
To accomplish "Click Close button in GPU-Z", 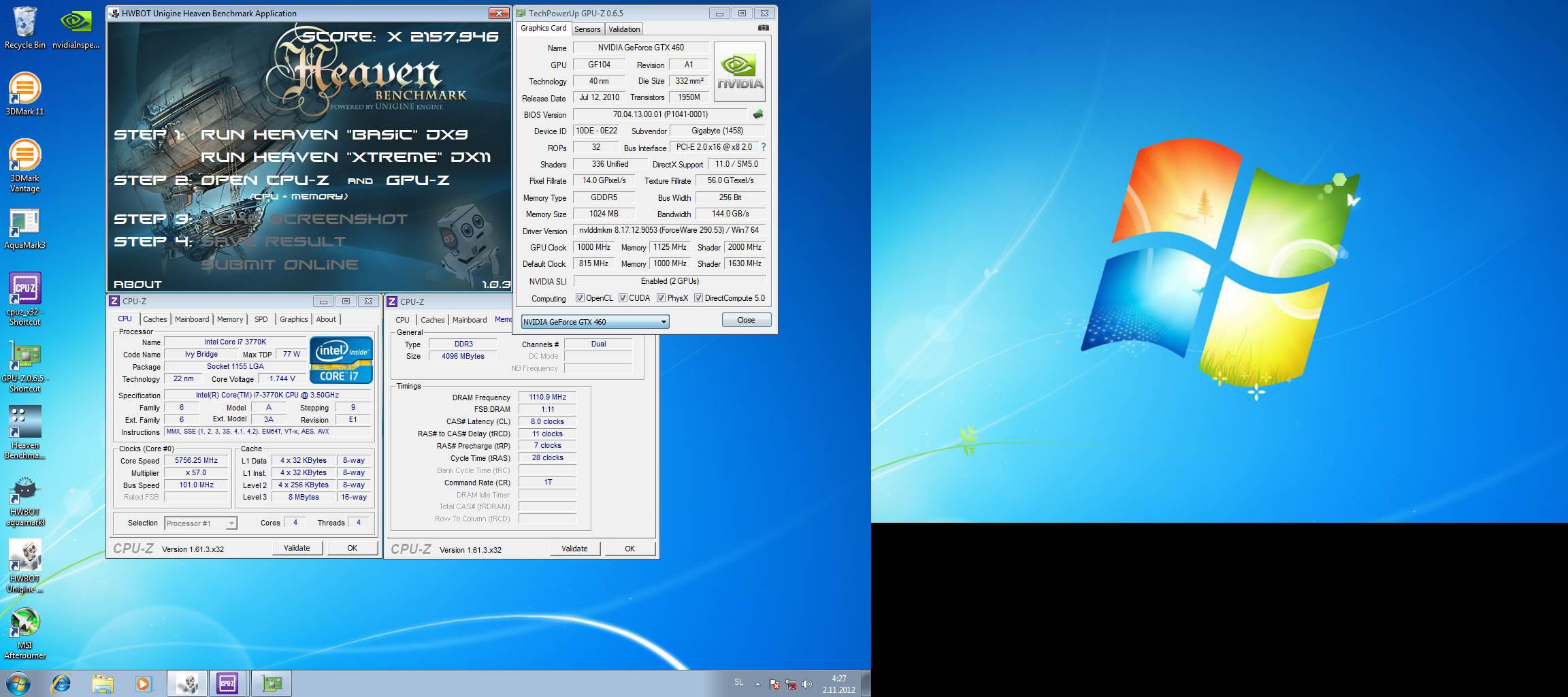I will click(x=746, y=320).
